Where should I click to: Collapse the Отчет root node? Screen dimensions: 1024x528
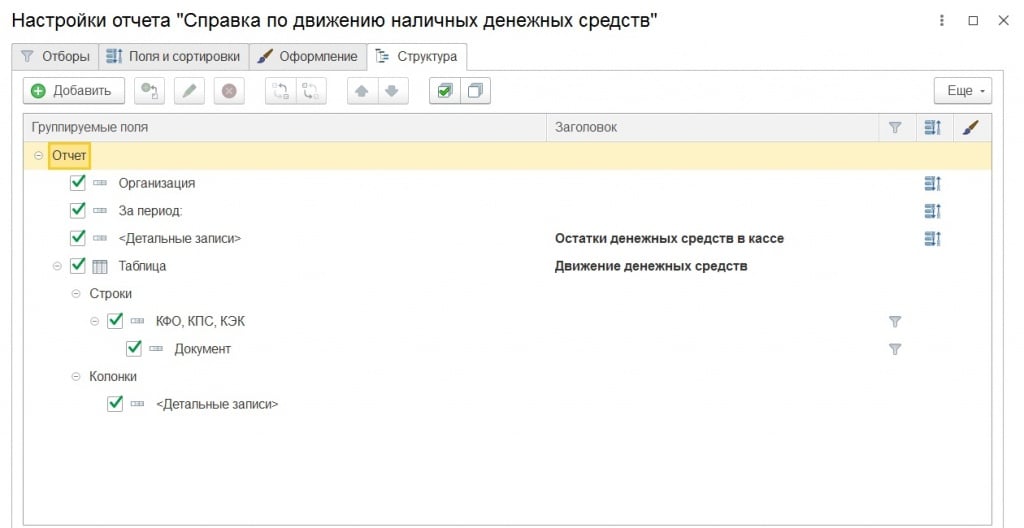pyautogui.click(x=39, y=156)
